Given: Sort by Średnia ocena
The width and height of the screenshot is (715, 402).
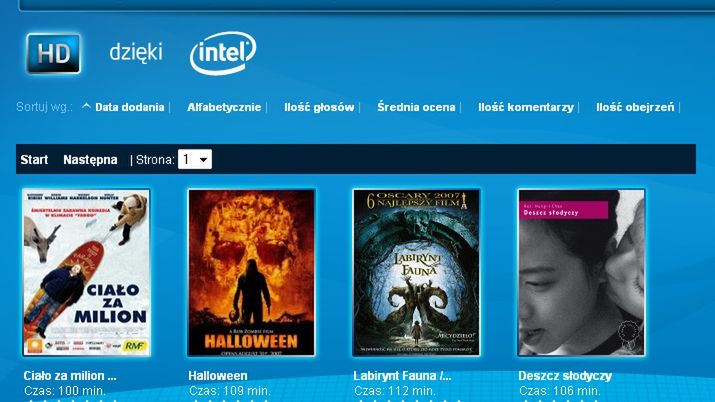Looking at the screenshot, I should point(416,107).
